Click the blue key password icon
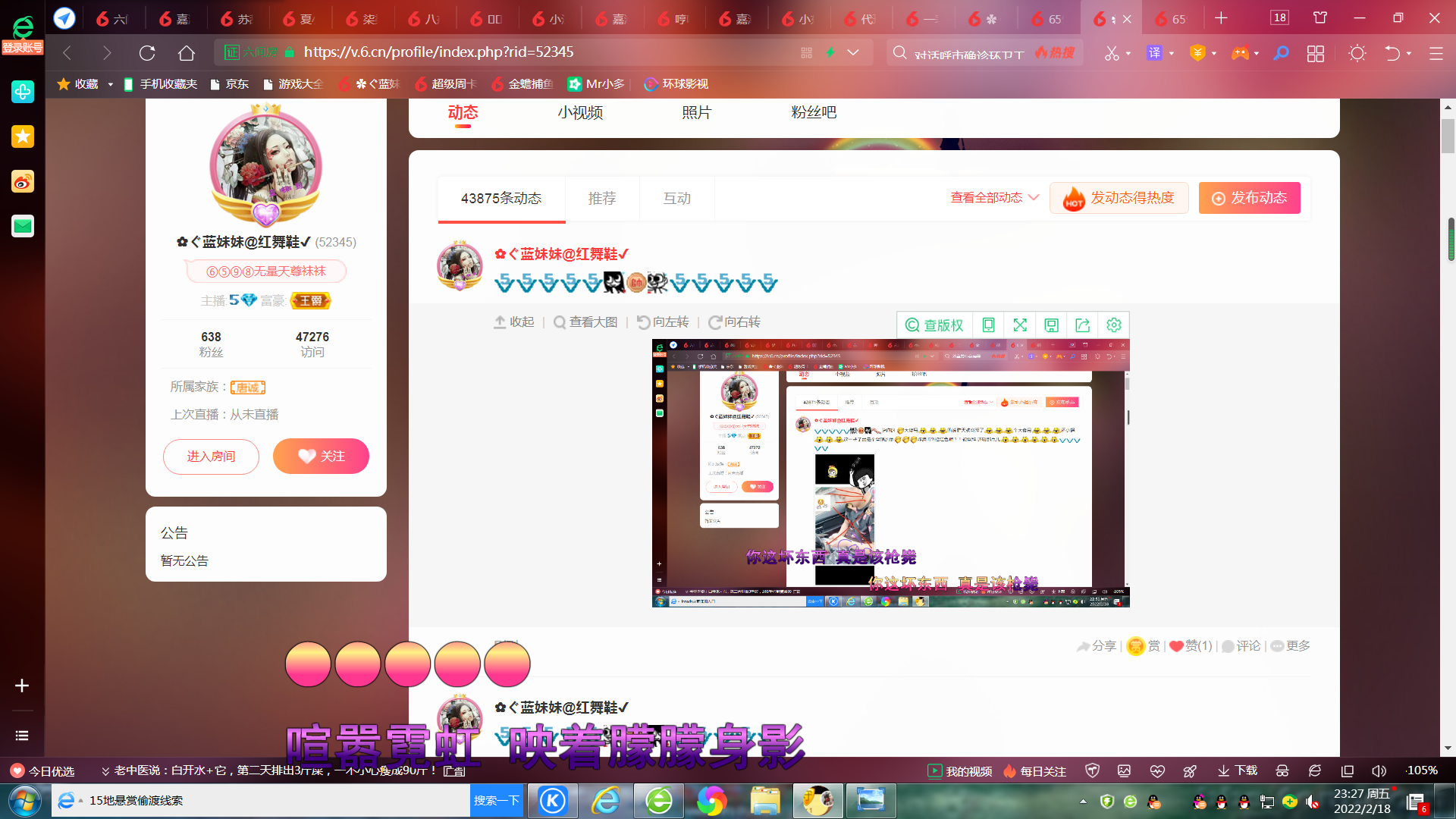Screen dimensions: 1456x819 point(1281,53)
